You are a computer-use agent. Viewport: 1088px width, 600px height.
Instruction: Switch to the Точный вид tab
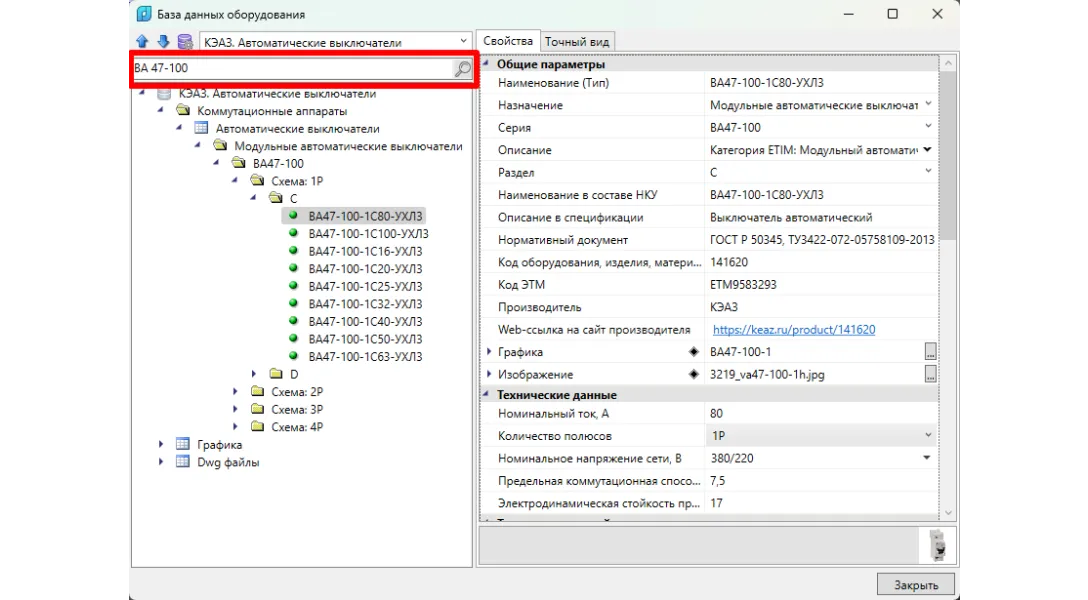pos(578,41)
